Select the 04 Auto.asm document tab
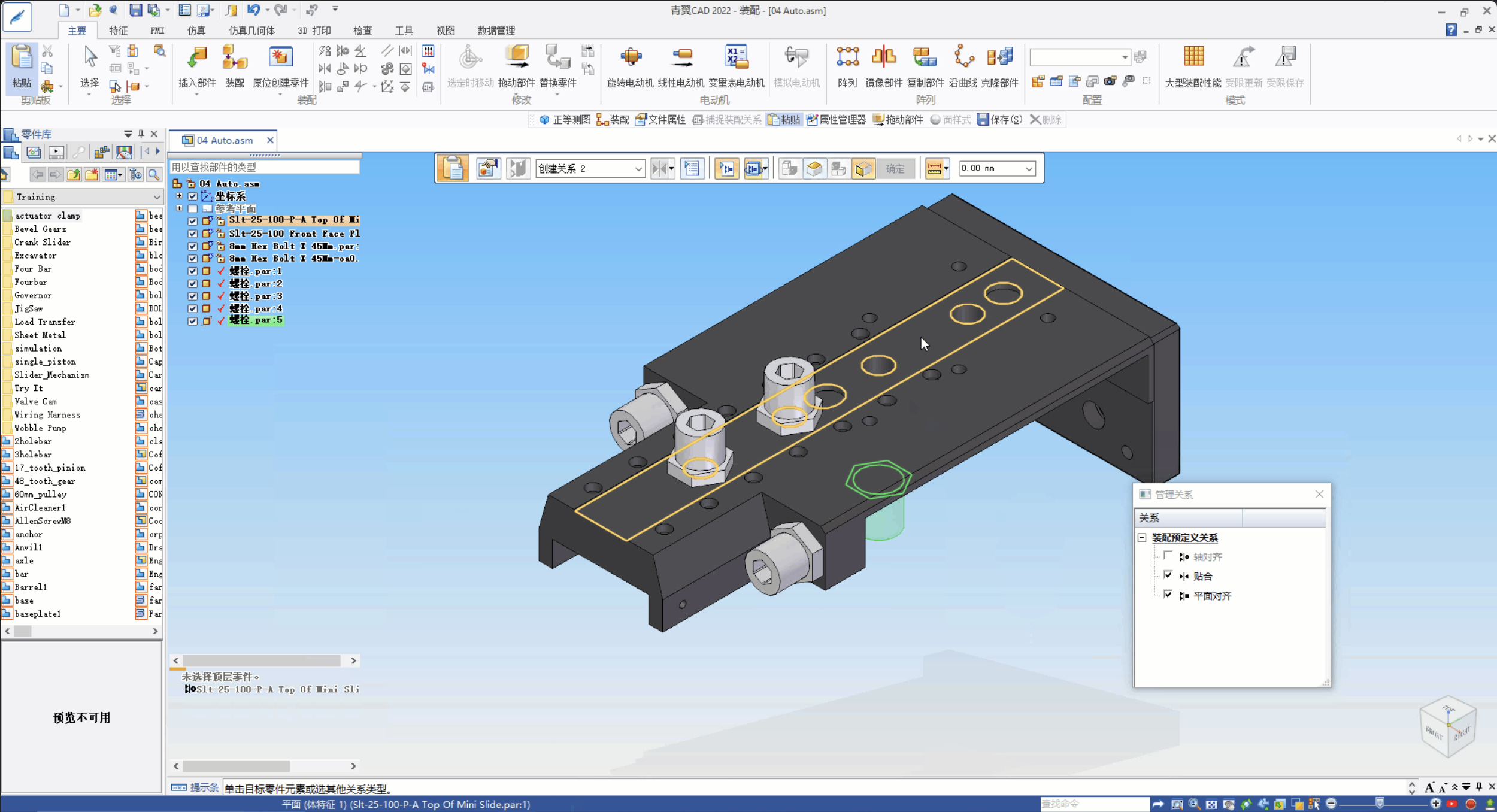The image size is (1497, 812). 223,140
